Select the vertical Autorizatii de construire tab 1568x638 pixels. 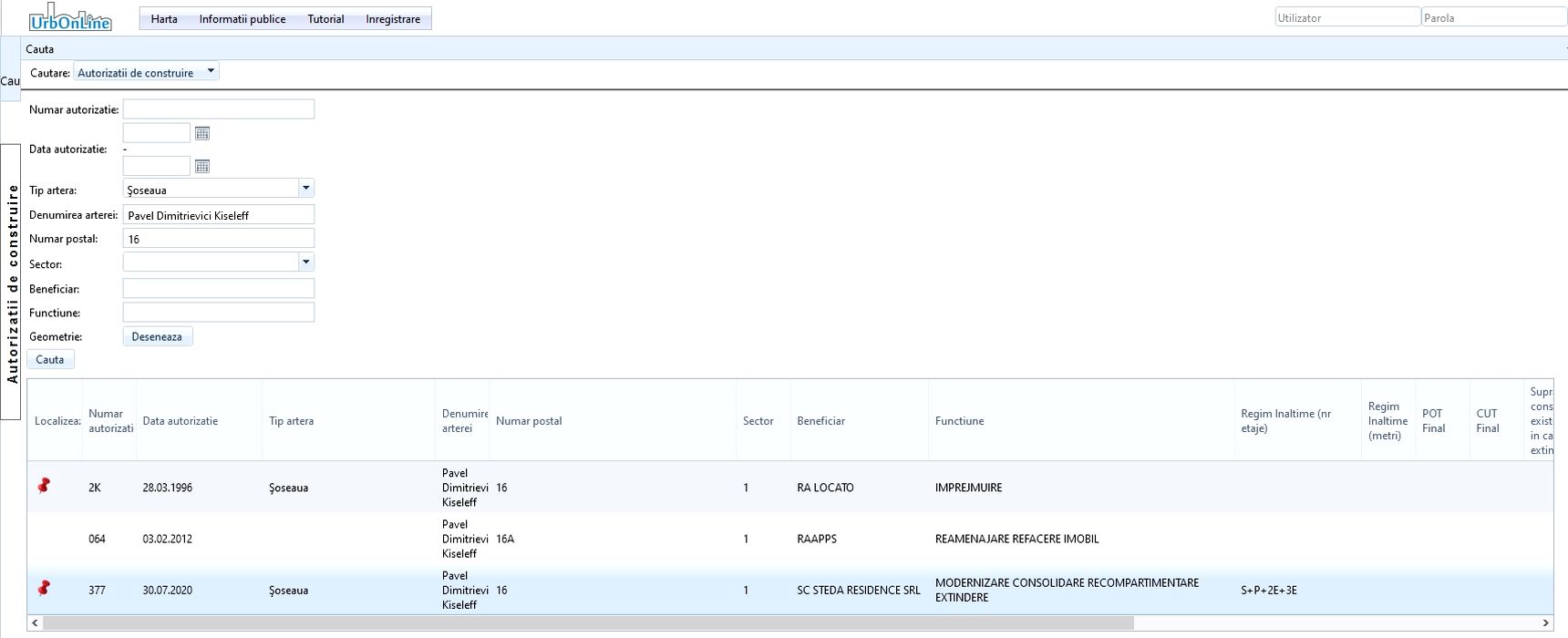point(12,283)
